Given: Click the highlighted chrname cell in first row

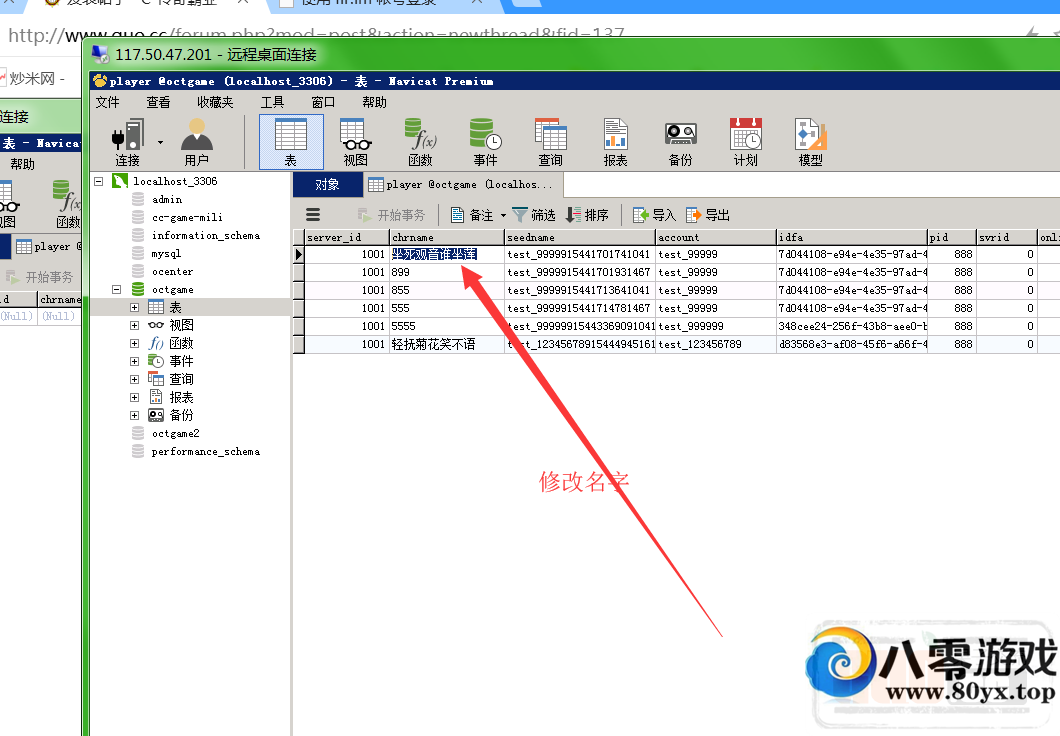Looking at the screenshot, I should (x=447, y=254).
